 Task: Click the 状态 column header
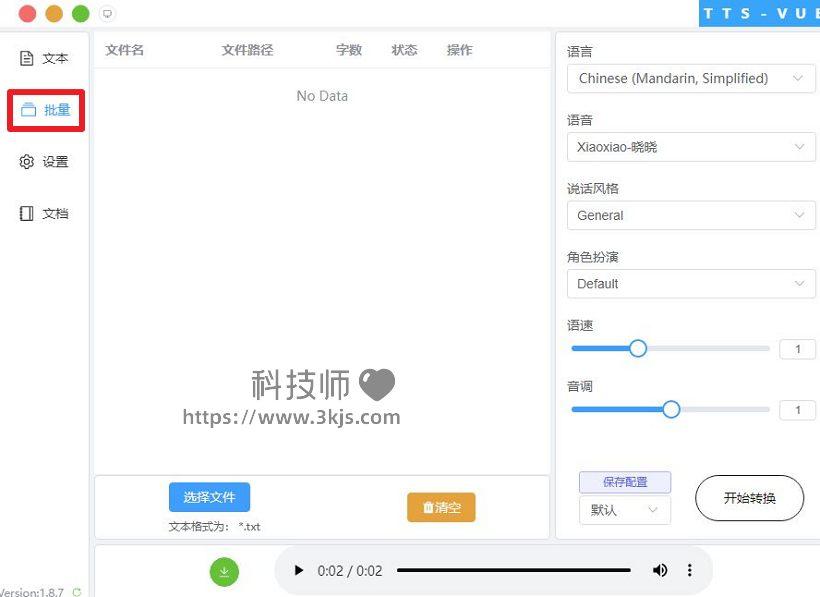click(404, 50)
